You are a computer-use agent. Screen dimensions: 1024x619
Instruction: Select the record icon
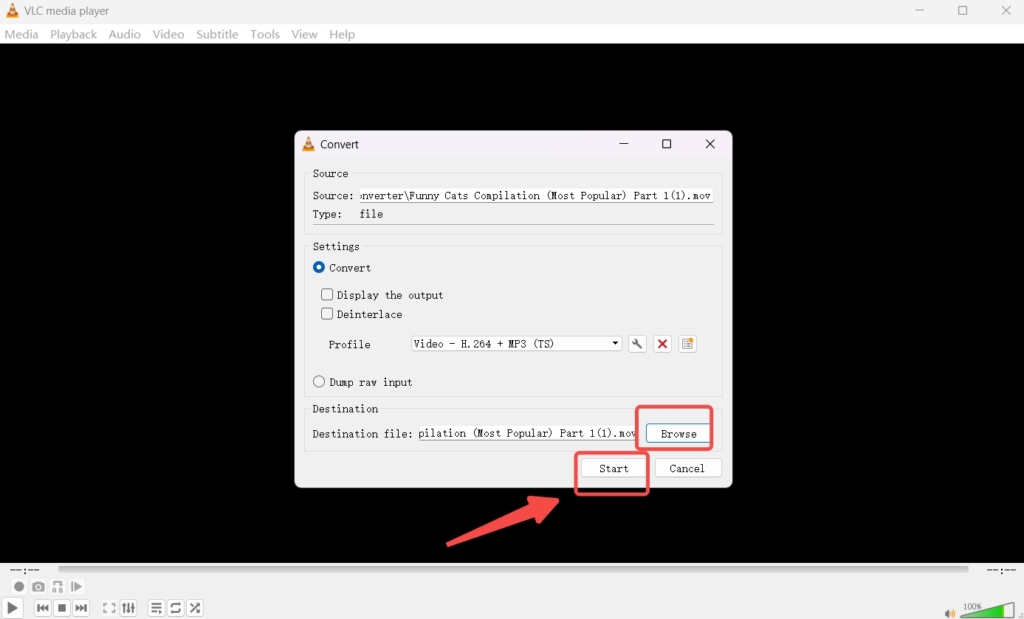pyautogui.click(x=18, y=586)
